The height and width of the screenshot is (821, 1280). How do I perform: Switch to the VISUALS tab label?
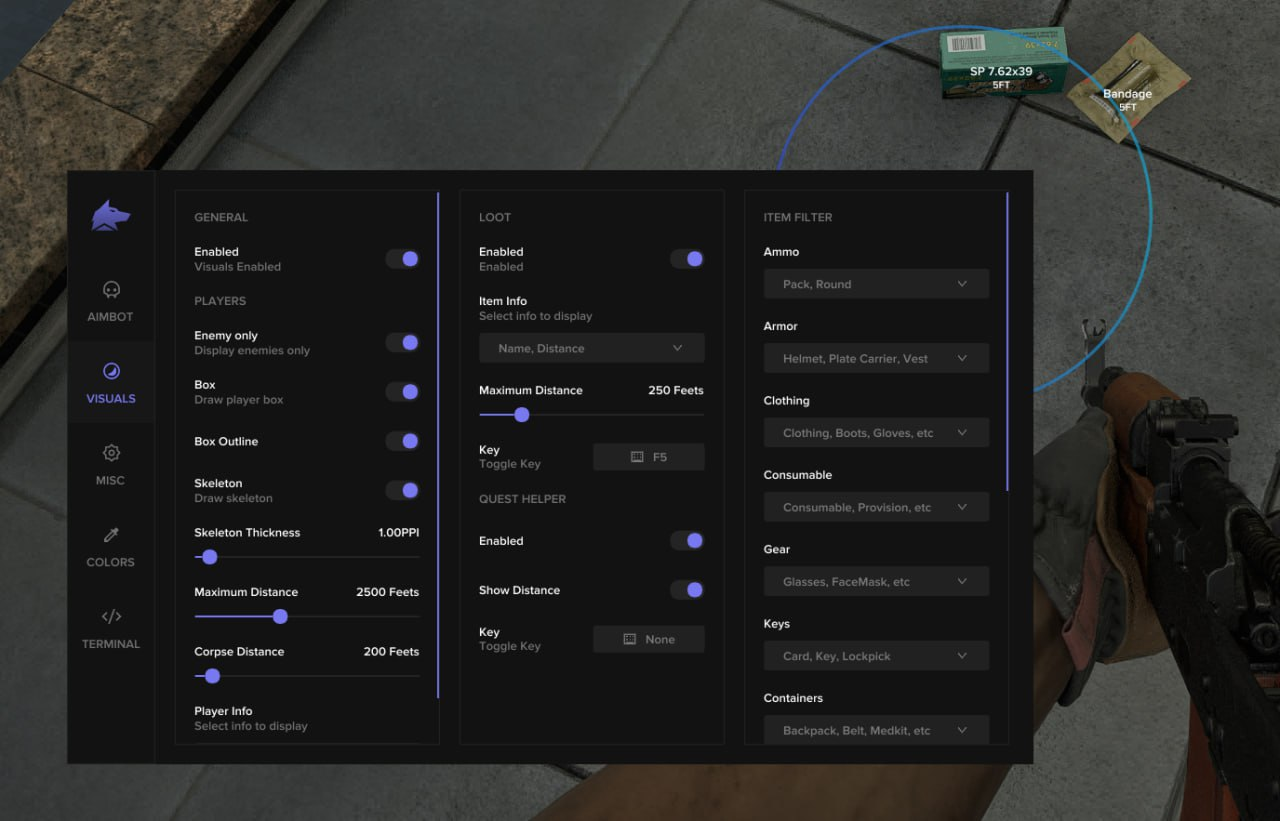coord(111,399)
